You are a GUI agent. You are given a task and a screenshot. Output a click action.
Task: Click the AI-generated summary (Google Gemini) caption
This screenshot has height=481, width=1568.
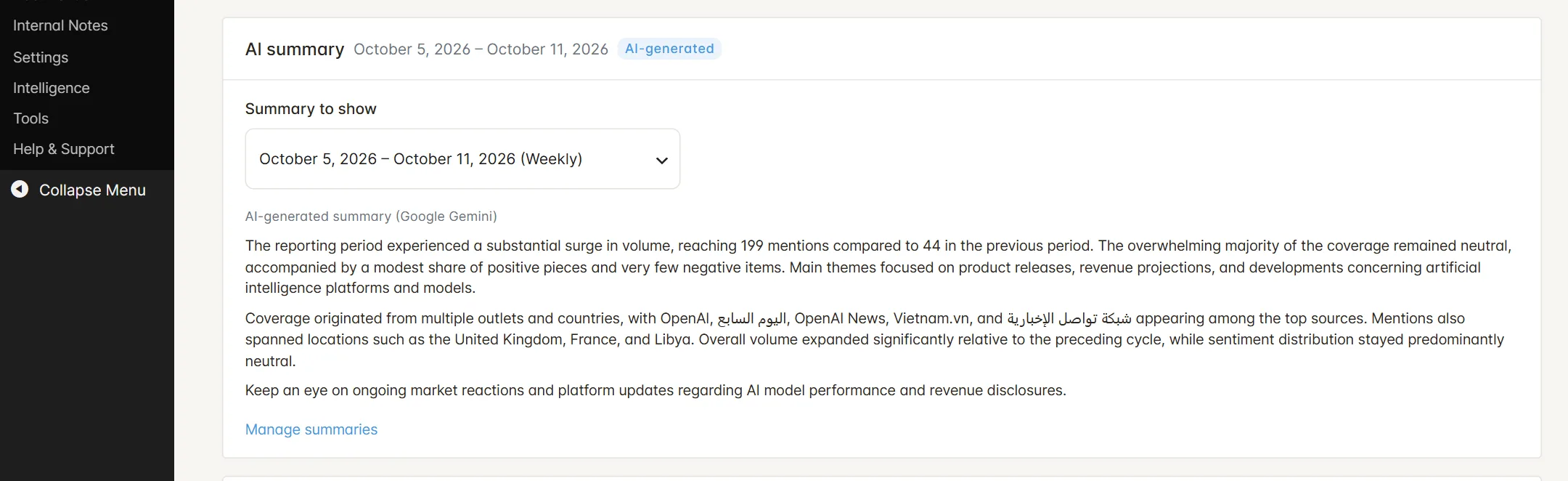pyautogui.click(x=371, y=217)
